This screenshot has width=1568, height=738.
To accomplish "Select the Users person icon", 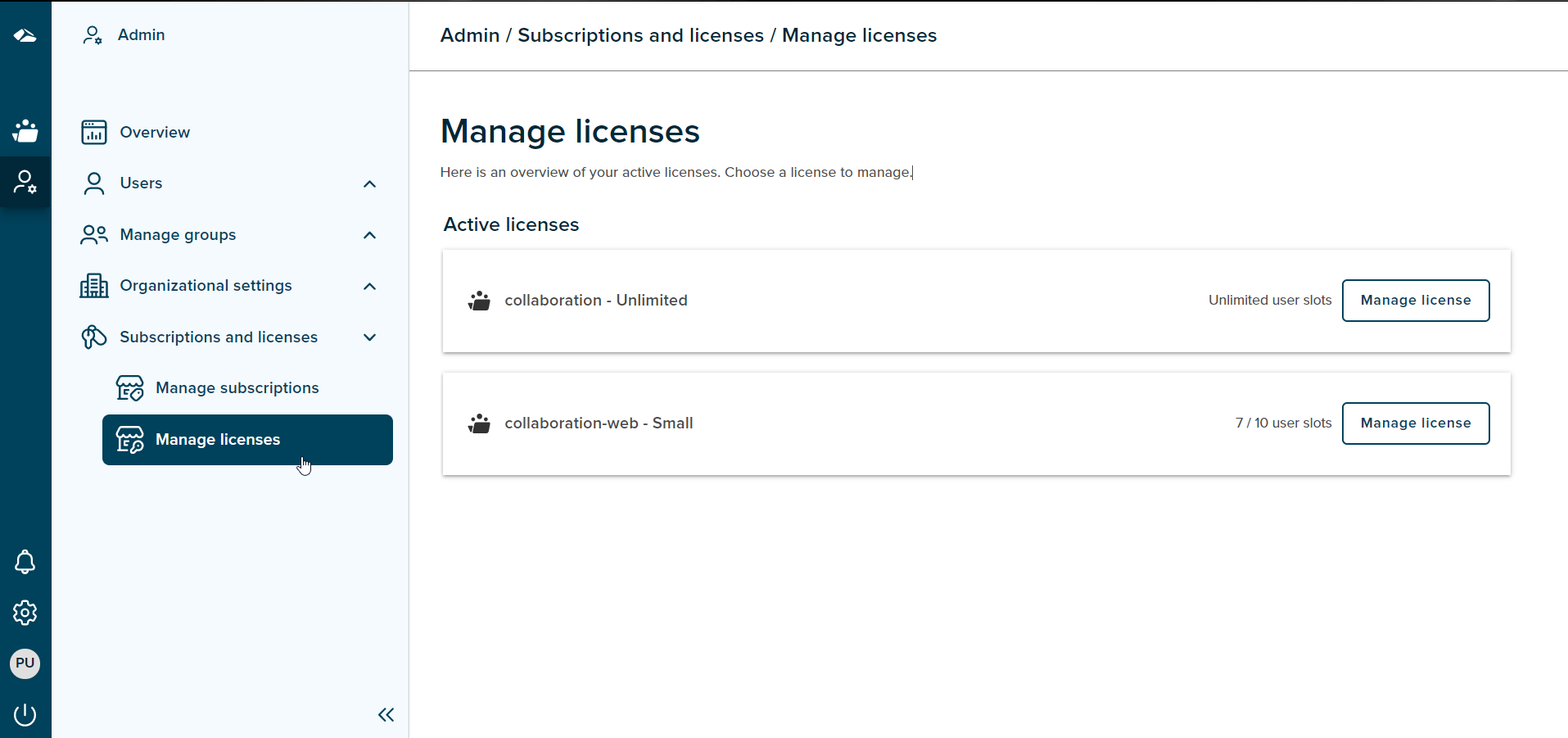I will coord(93,183).
